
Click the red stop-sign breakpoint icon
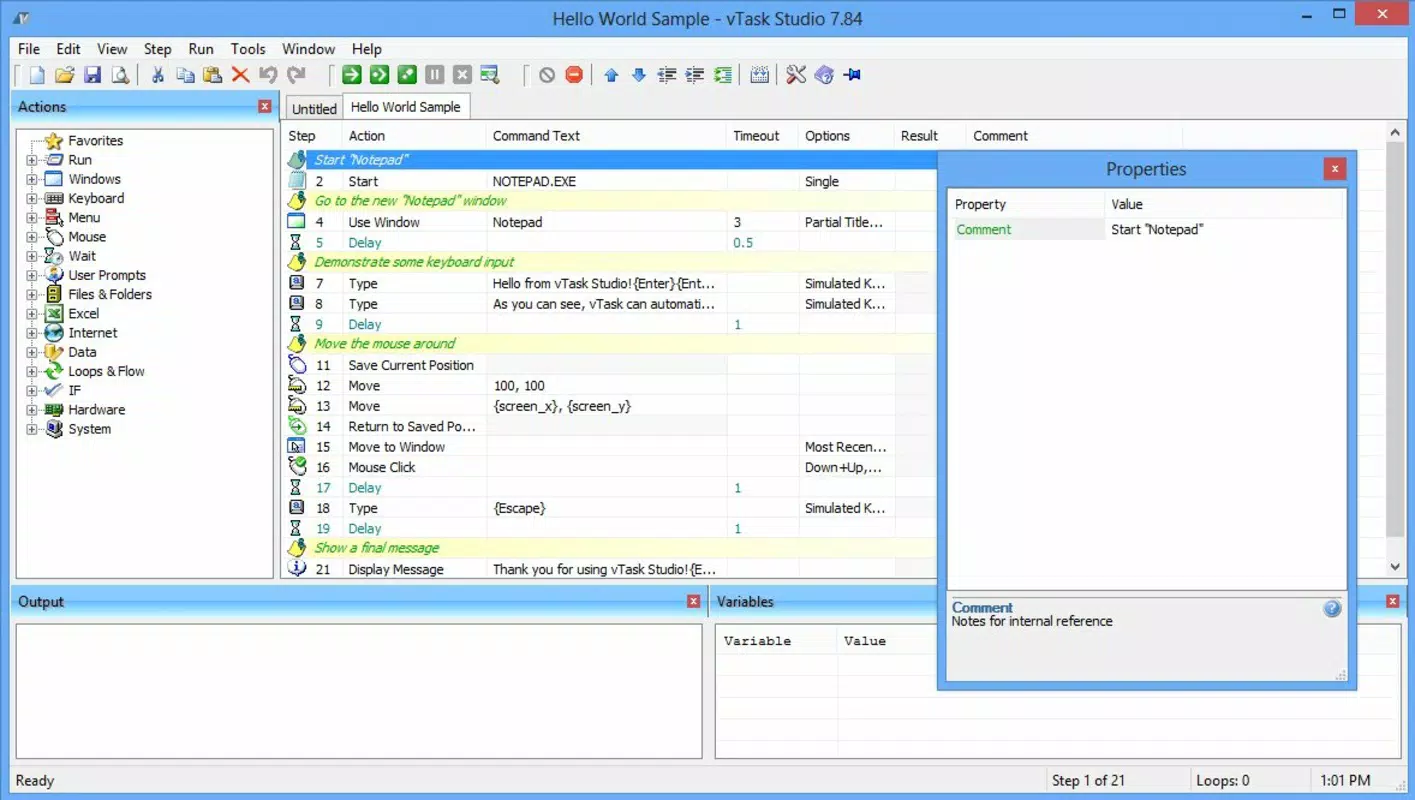point(574,75)
